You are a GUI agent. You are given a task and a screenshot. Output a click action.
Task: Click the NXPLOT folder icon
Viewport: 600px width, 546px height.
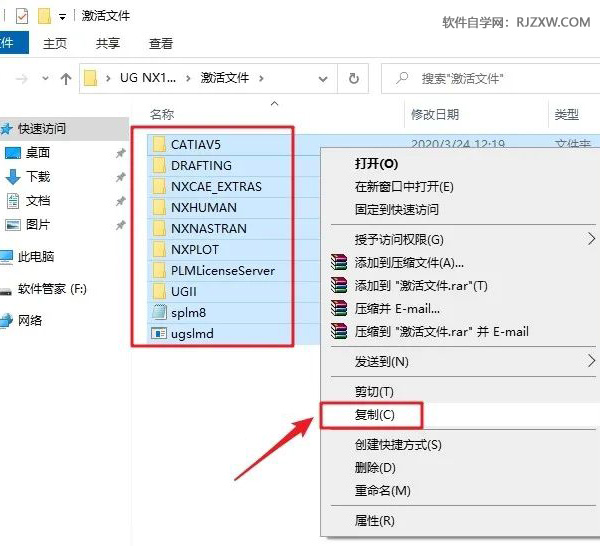159,250
